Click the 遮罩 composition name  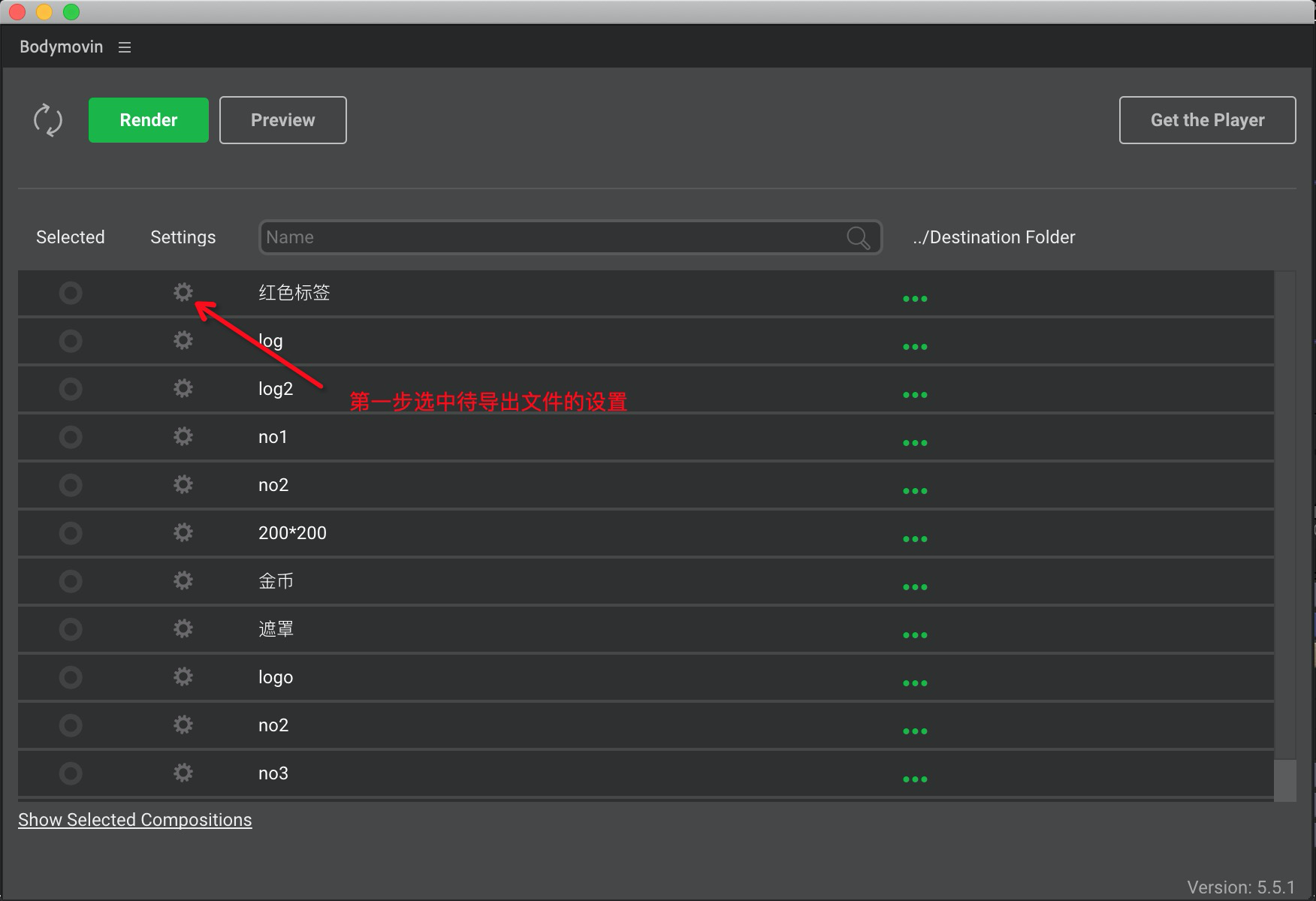[x=276, y=629]
